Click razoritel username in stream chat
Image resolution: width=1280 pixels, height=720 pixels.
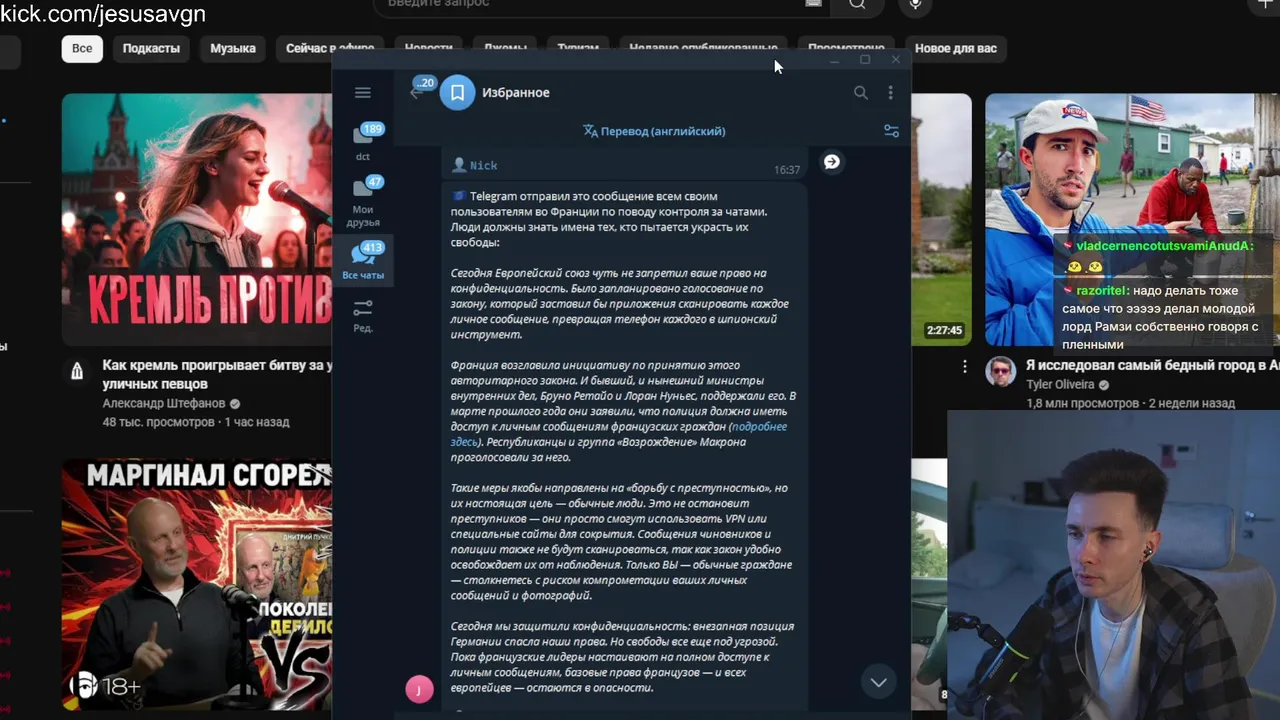click(1102, 290)
